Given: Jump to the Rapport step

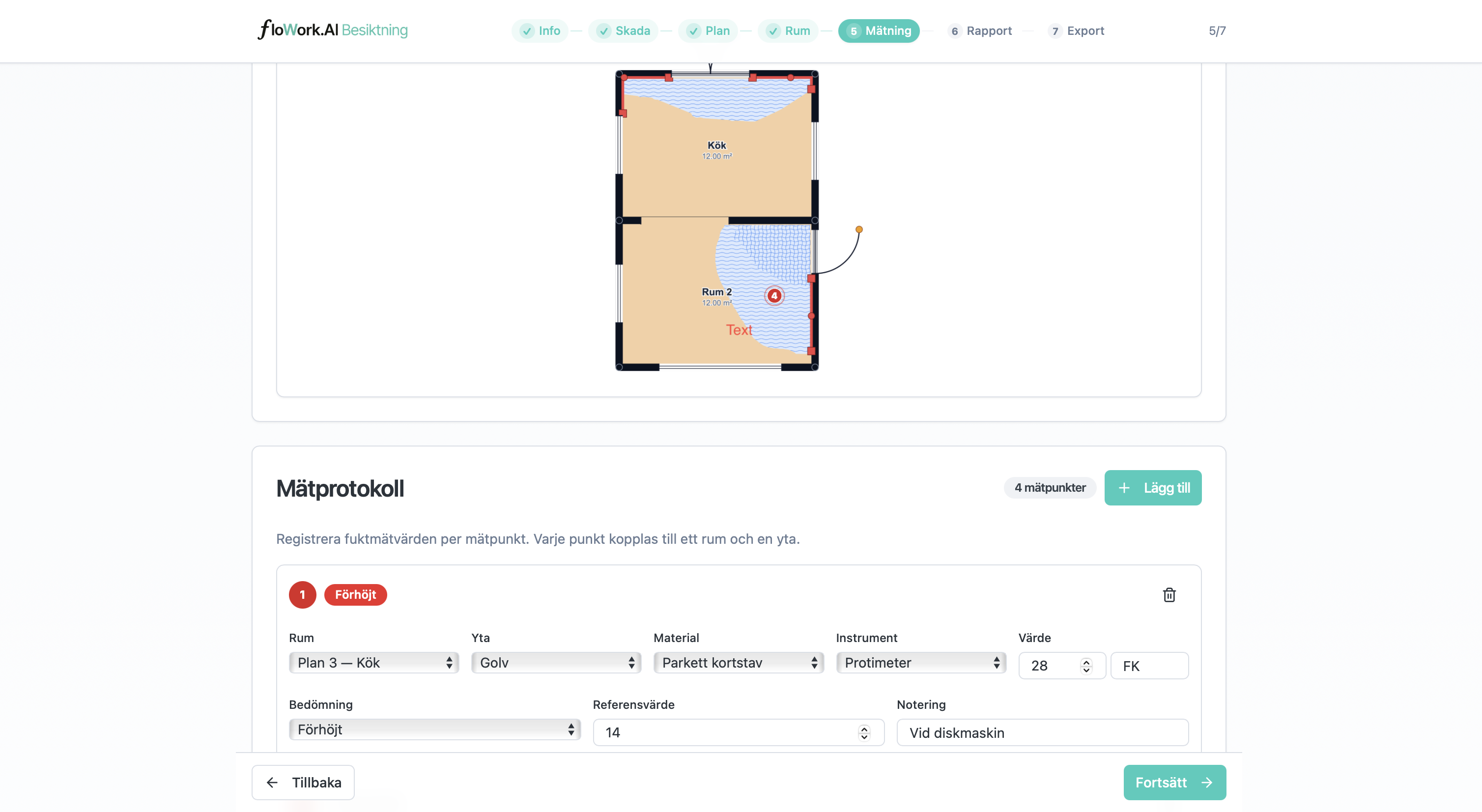Looking at the screenshot, I should 980,30.
